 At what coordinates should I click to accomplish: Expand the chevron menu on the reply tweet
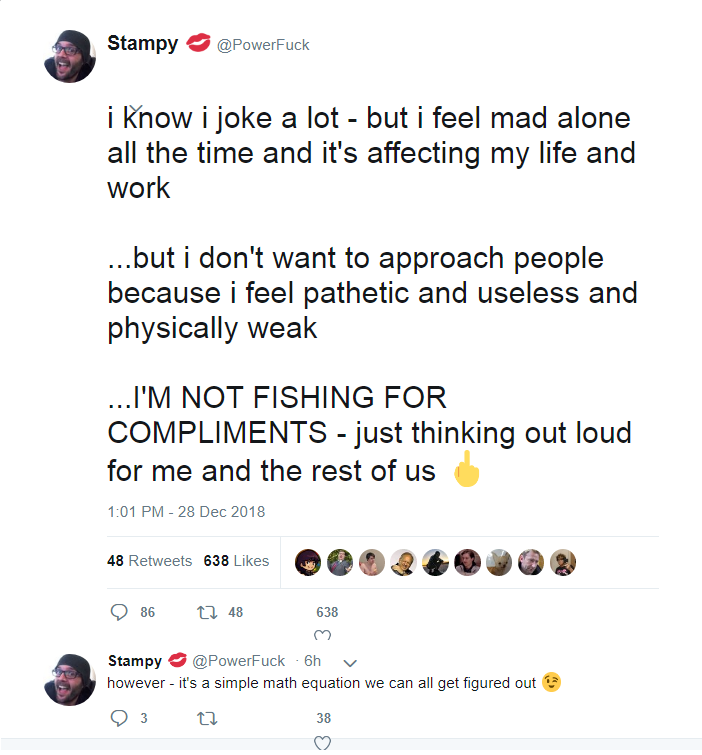click(349, 662)
